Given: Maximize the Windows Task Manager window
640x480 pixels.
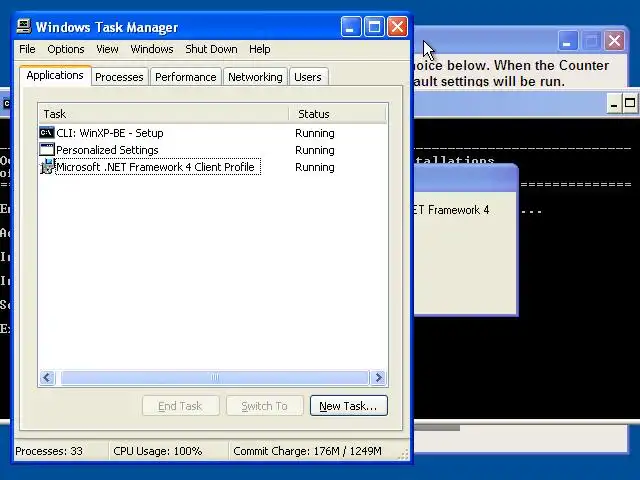Looking at the screenshot, I should coord(374,27).
